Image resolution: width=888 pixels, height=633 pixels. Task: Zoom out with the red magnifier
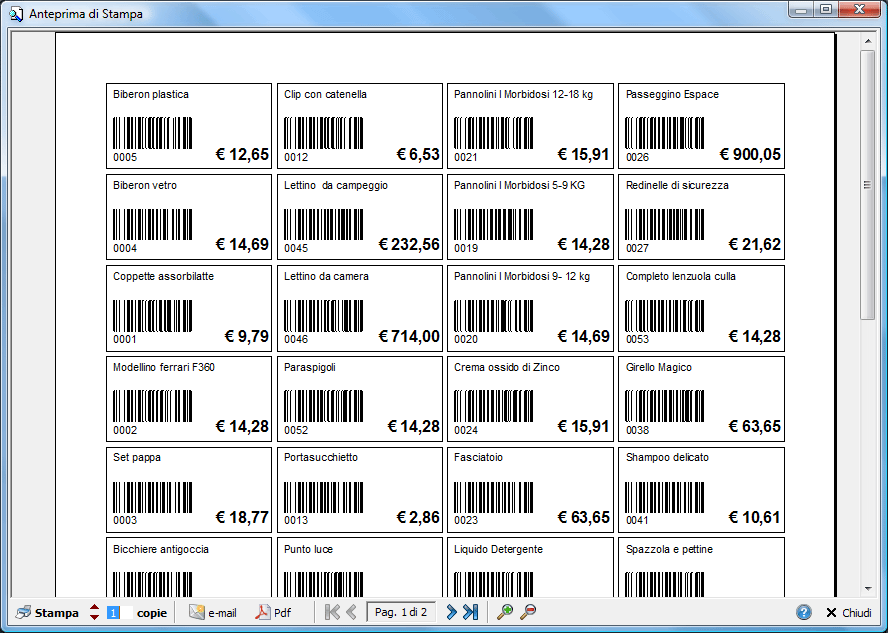(x=528, y=612)
